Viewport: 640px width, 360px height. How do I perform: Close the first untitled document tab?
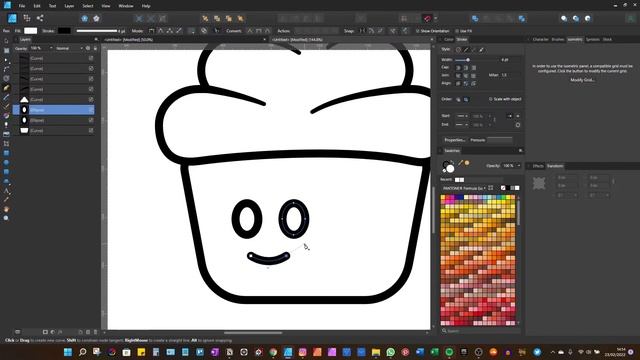tap(264, 40)
